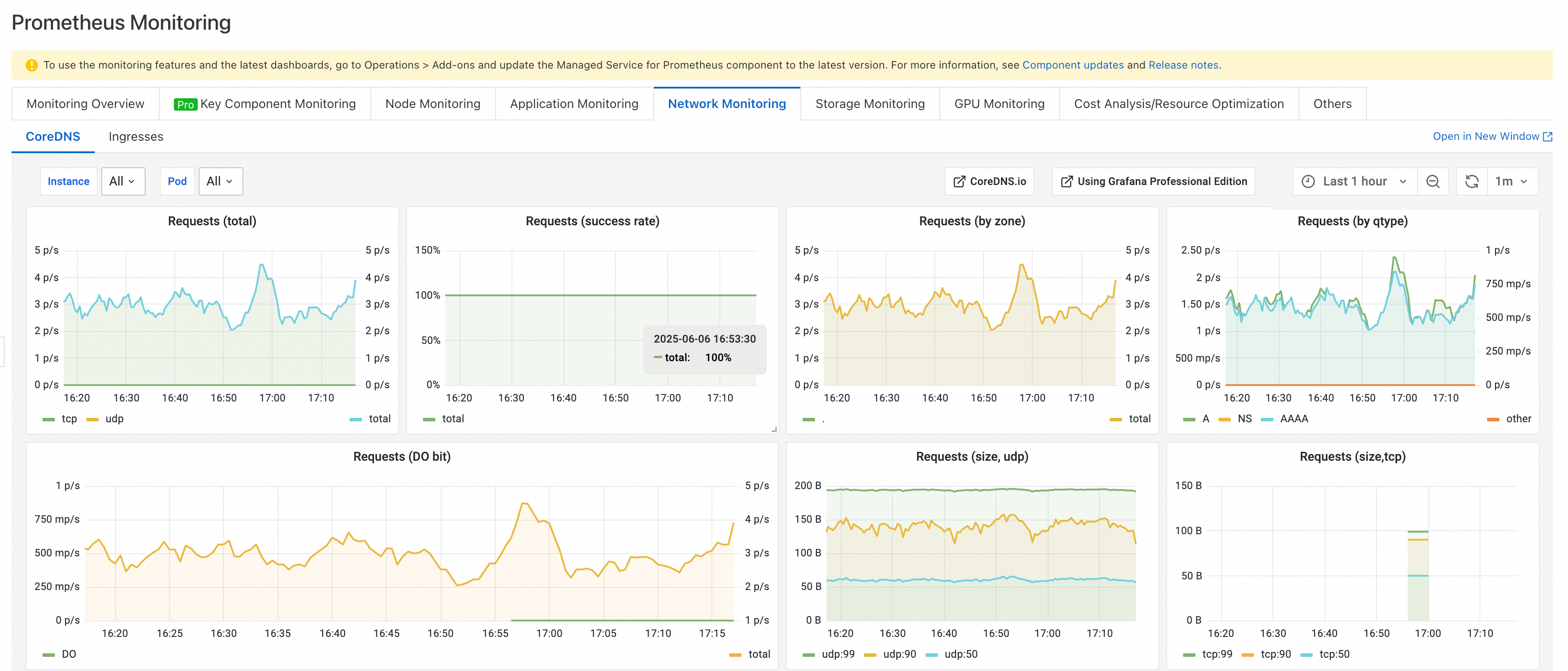This screenshot has height=671, width=1568.
Task: Click the refresh dashboard icon
Action: click(x=1471, y=181)
